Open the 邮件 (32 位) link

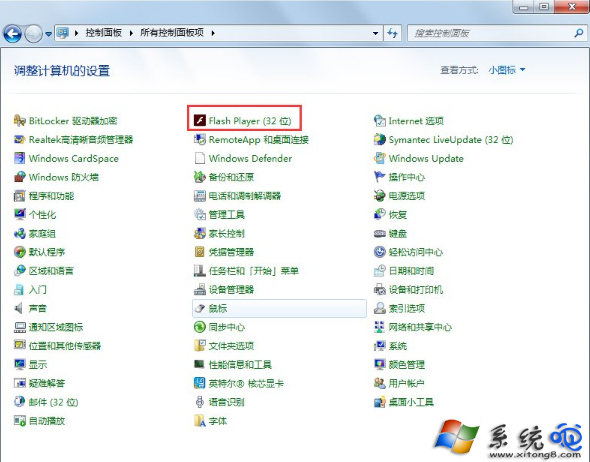point(53,402)
